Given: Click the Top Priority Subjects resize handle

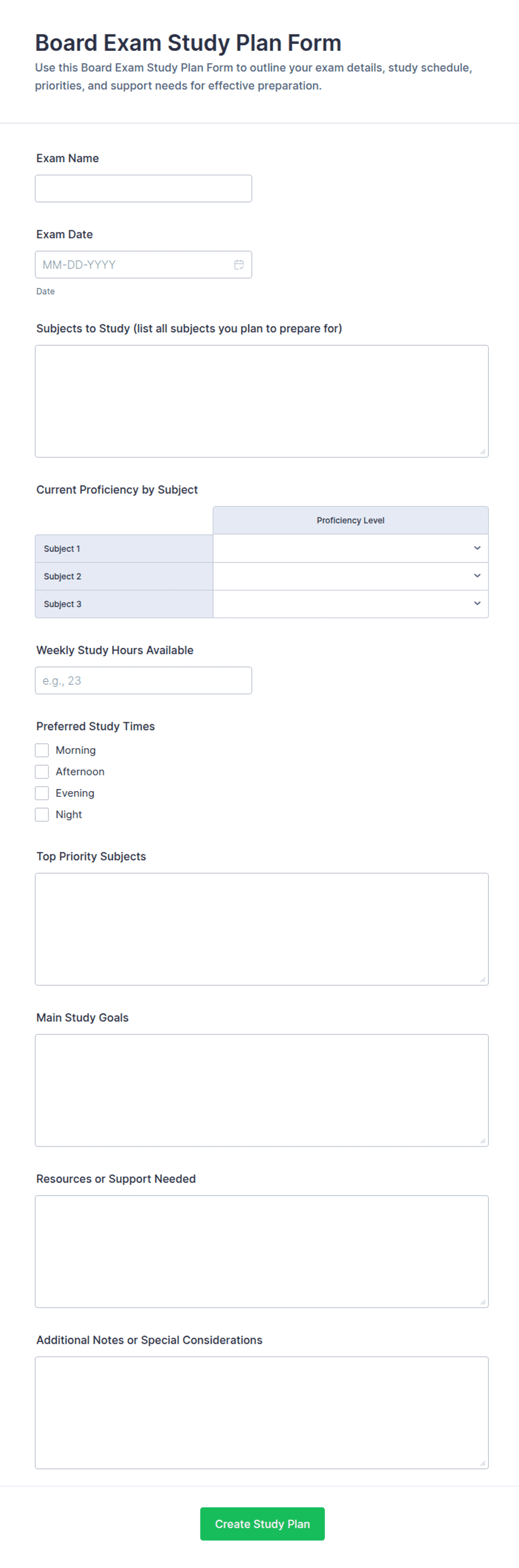Looking at the screenshot, I should (x=483, y=979).
